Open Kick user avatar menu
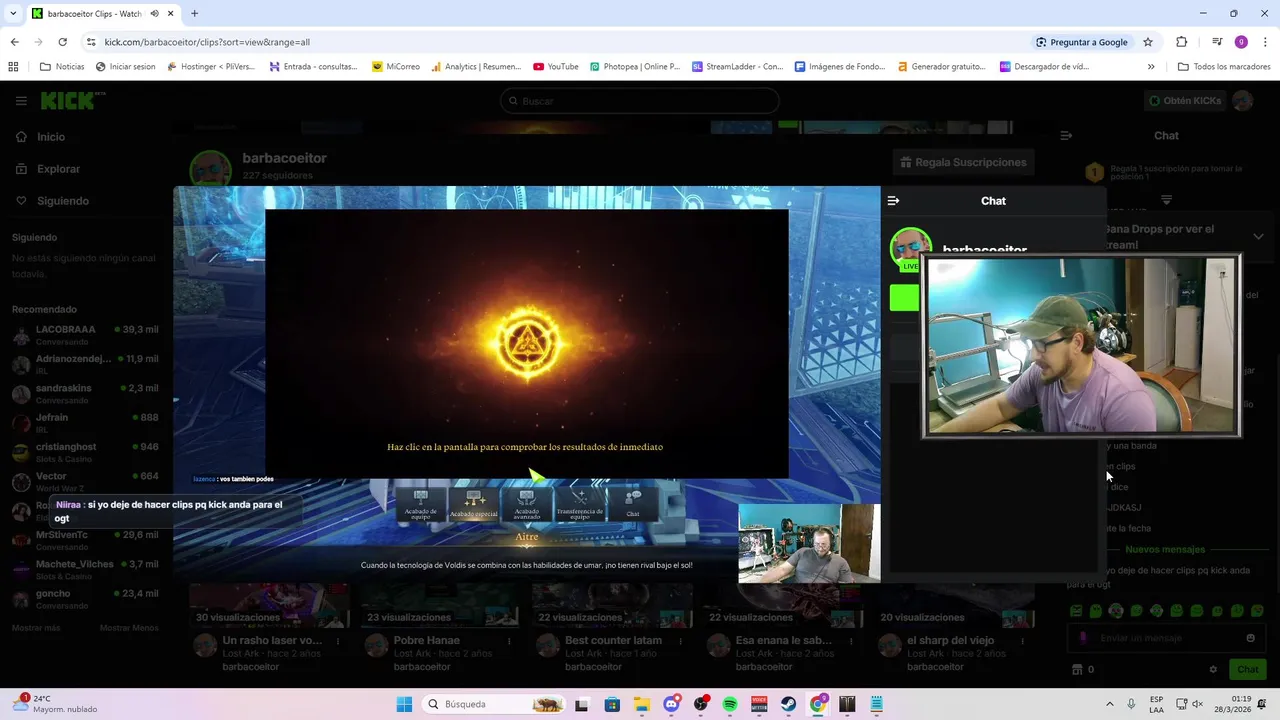The height and width of the screenshot is (720, 1280). point(1243,101)
